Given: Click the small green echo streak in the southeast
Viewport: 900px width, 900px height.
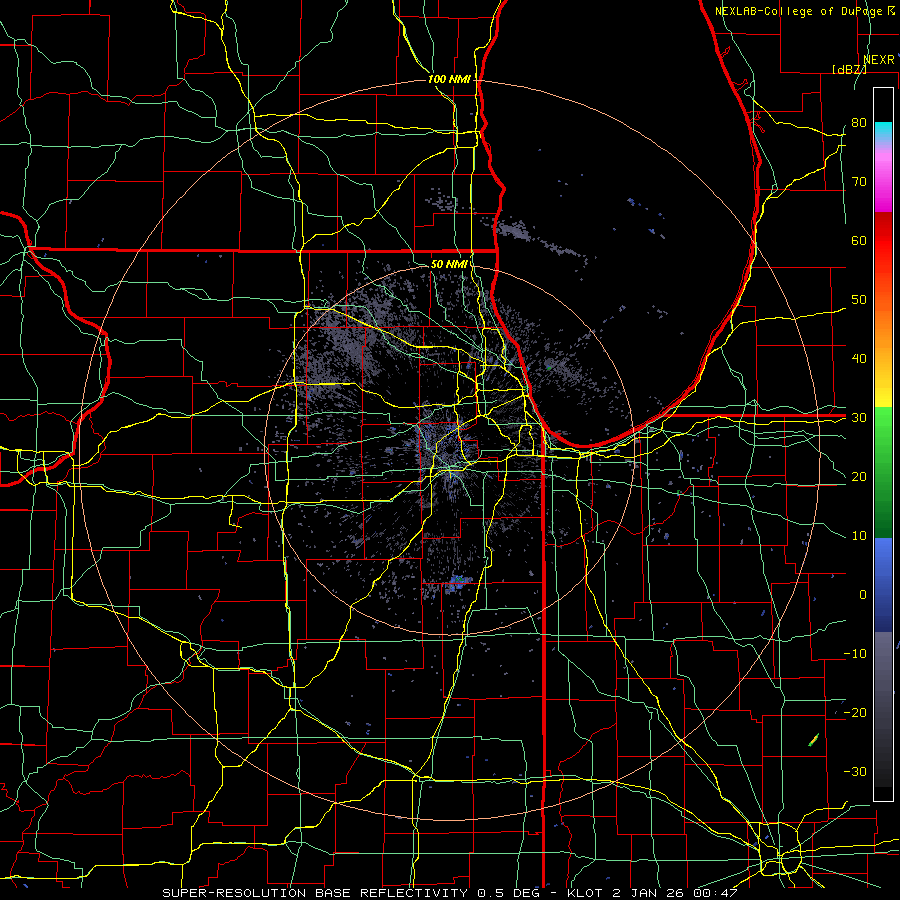Looking at the screenshot, I should (x=813, y=740).
